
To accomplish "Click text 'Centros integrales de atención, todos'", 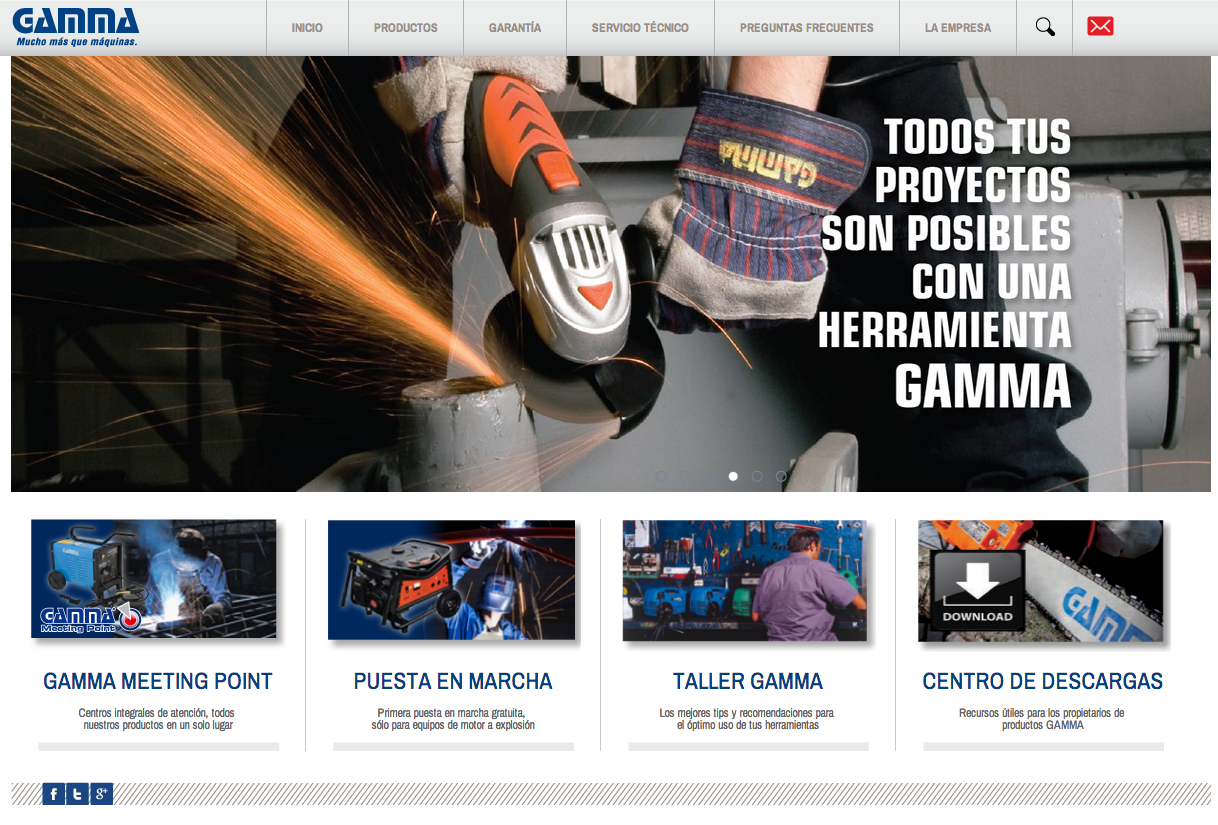I will coord(157,713).
